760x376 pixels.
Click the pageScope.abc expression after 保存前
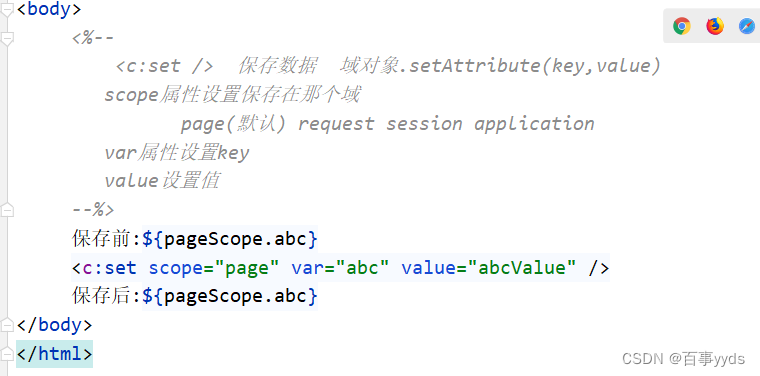coord(229,239)
